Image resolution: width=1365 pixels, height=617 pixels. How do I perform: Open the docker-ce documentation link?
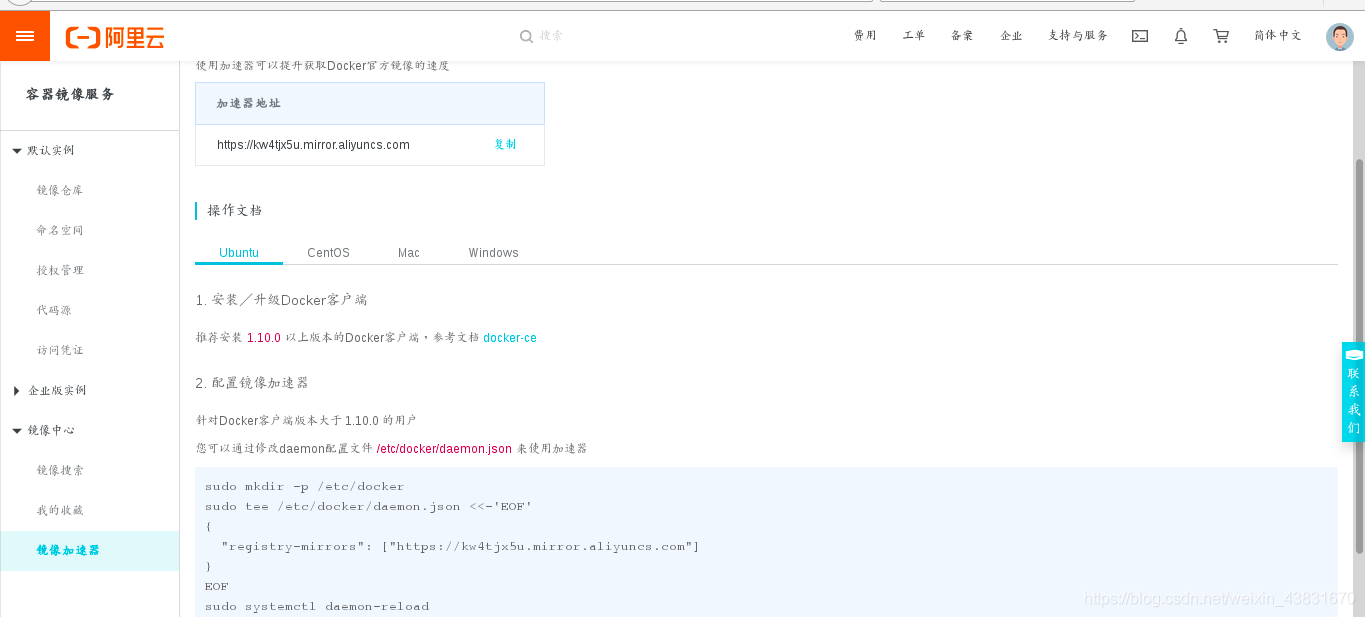(x=510, y=338)
